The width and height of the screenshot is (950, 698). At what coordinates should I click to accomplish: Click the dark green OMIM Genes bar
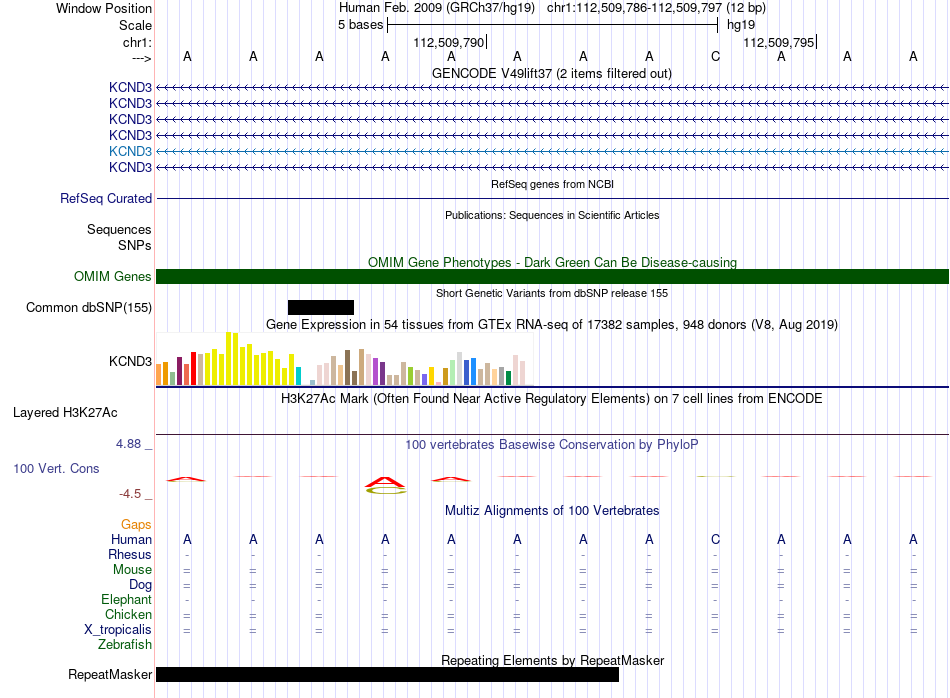pyautogui.click(x=552, y=276)
